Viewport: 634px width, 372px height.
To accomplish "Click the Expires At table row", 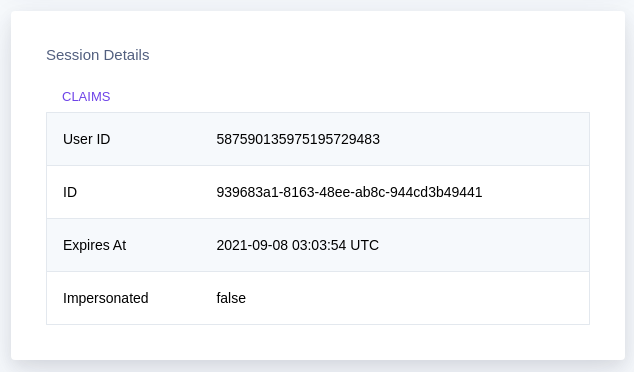I will click(x=318, y=245).
